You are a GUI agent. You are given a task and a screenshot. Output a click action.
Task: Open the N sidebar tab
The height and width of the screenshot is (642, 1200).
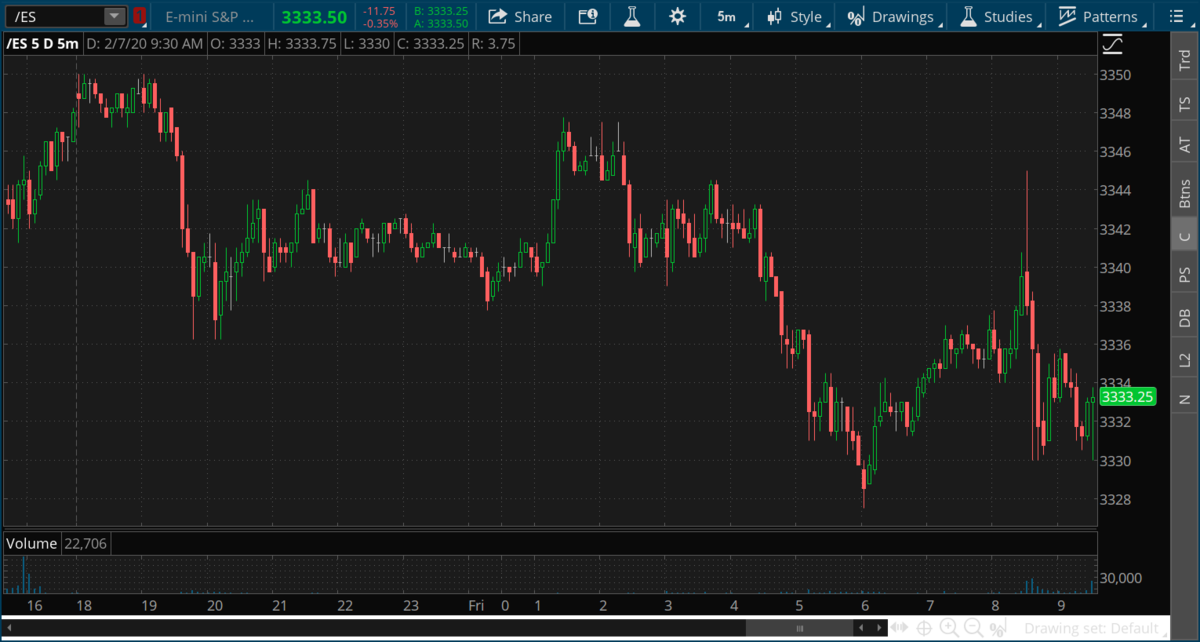coord(1185,399)
